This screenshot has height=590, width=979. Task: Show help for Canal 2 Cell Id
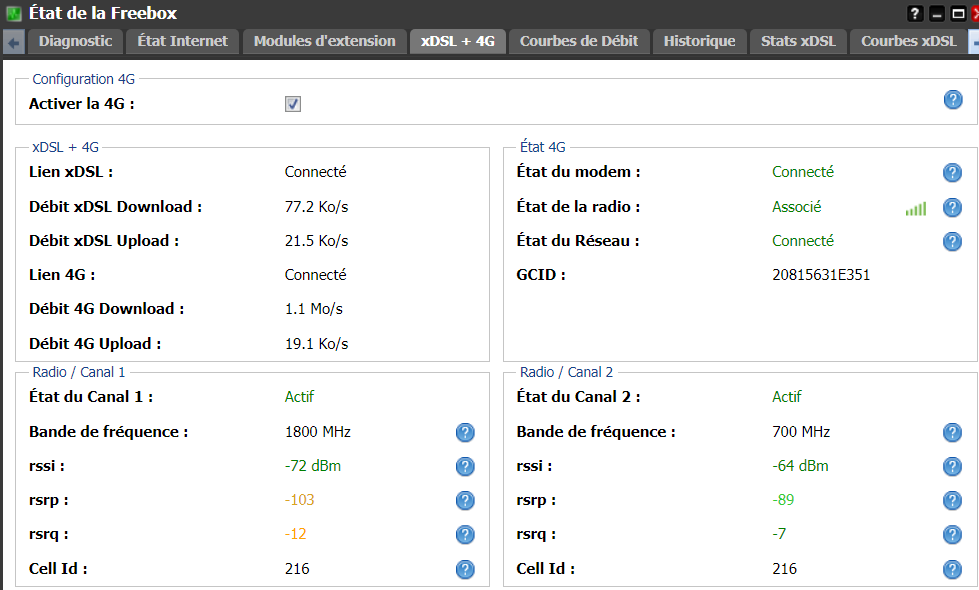pyautogui.click(x=953, y=569)
